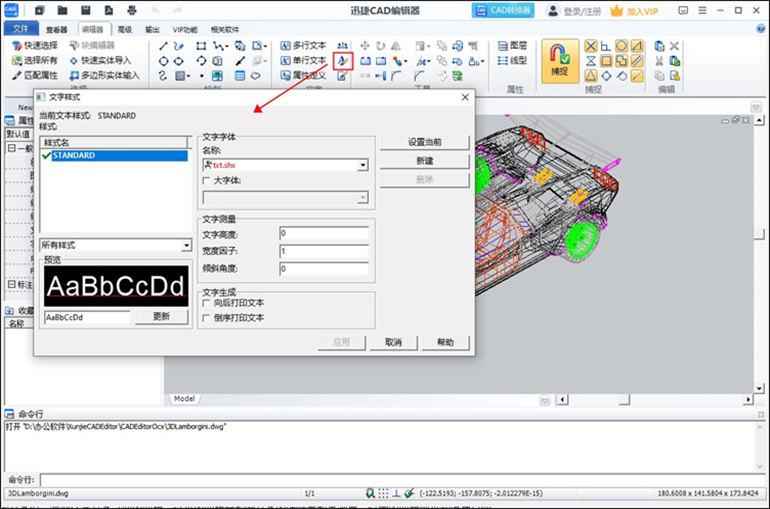Viewport: 770px width, 509px height.
Task: Click the print icon in the title bar
Action: (x=132, y=10)
